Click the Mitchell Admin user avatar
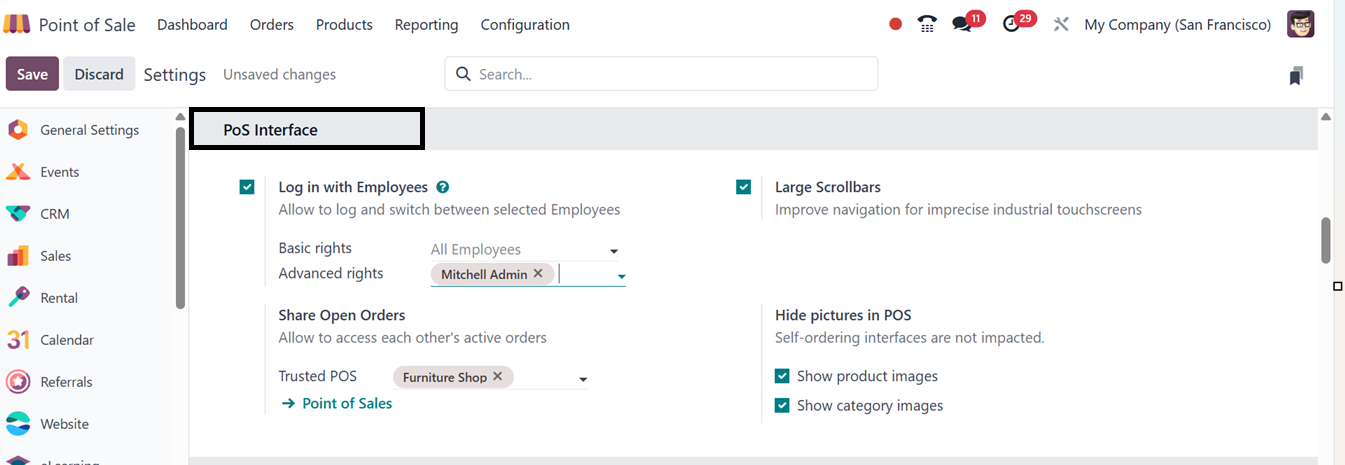This screenshot has width=1345, height=465. click(x=1300, y=24)
